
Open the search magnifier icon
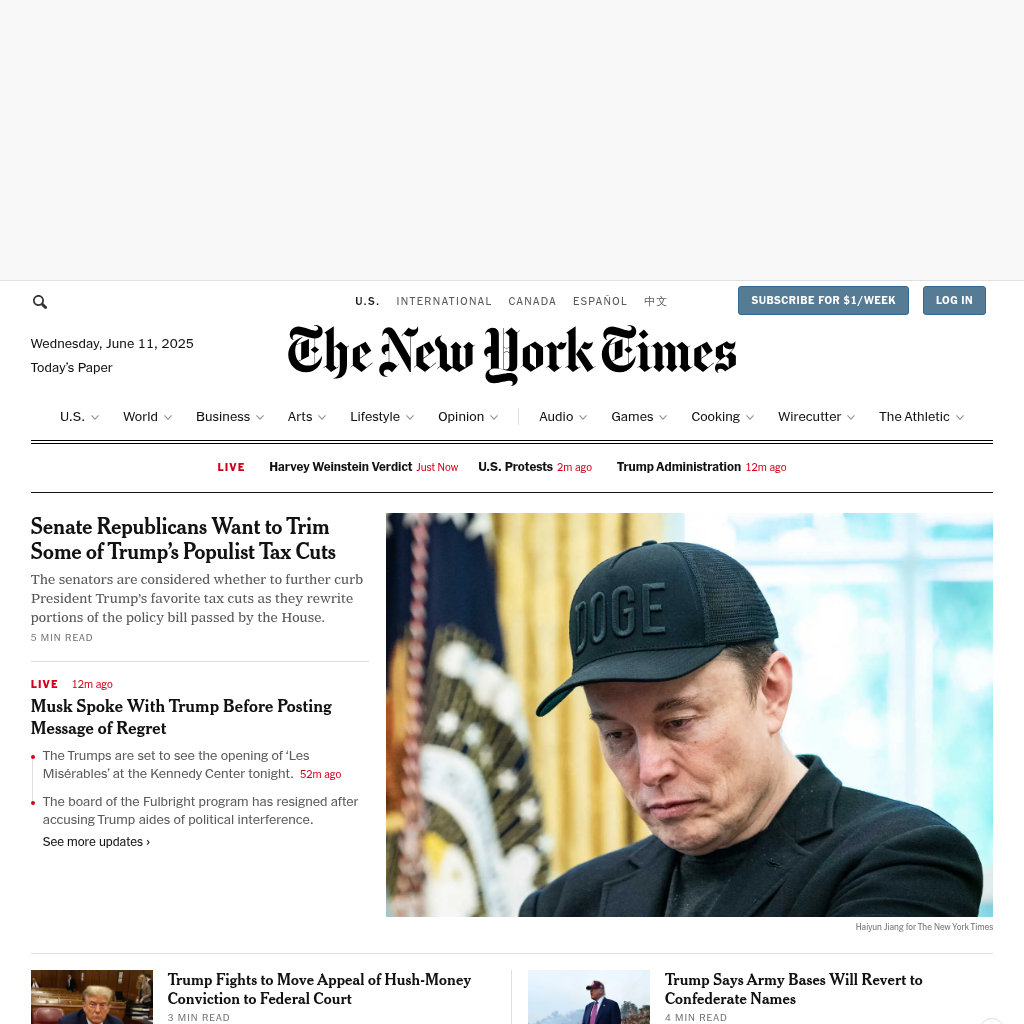coord(40,302)
